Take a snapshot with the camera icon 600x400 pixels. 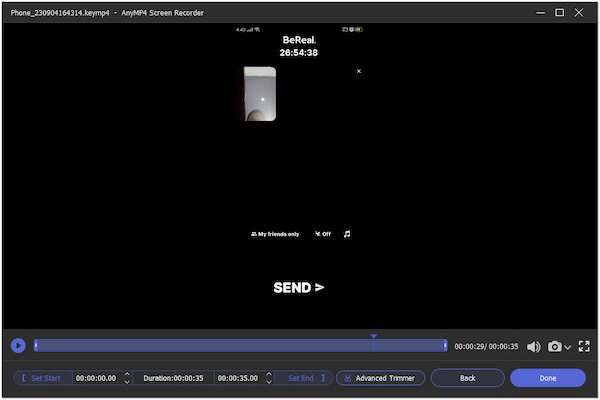pyautogui.click(x=554, y=346)
